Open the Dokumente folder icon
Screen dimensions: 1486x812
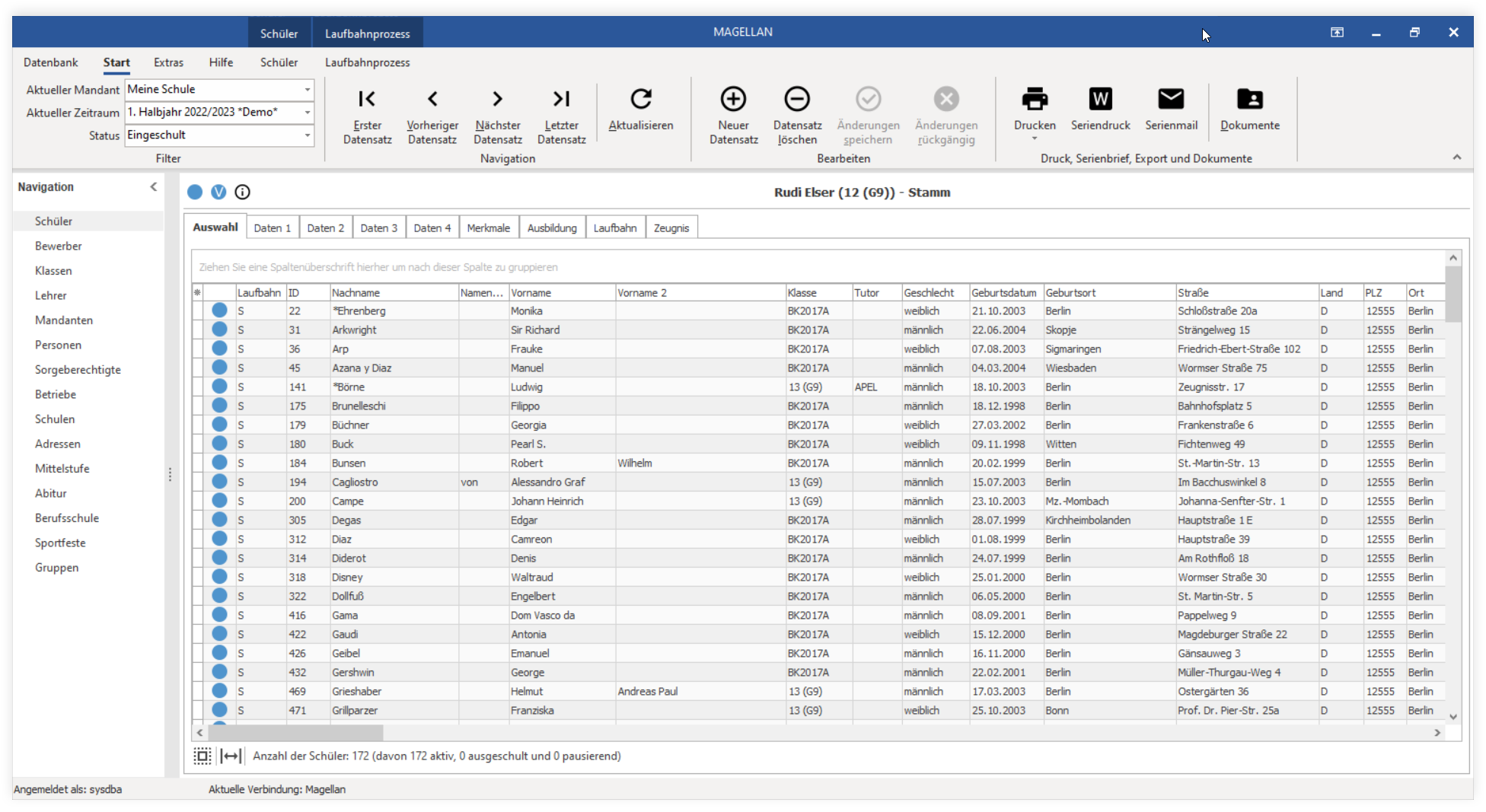pyautogui.click(x=1249, y=99)
